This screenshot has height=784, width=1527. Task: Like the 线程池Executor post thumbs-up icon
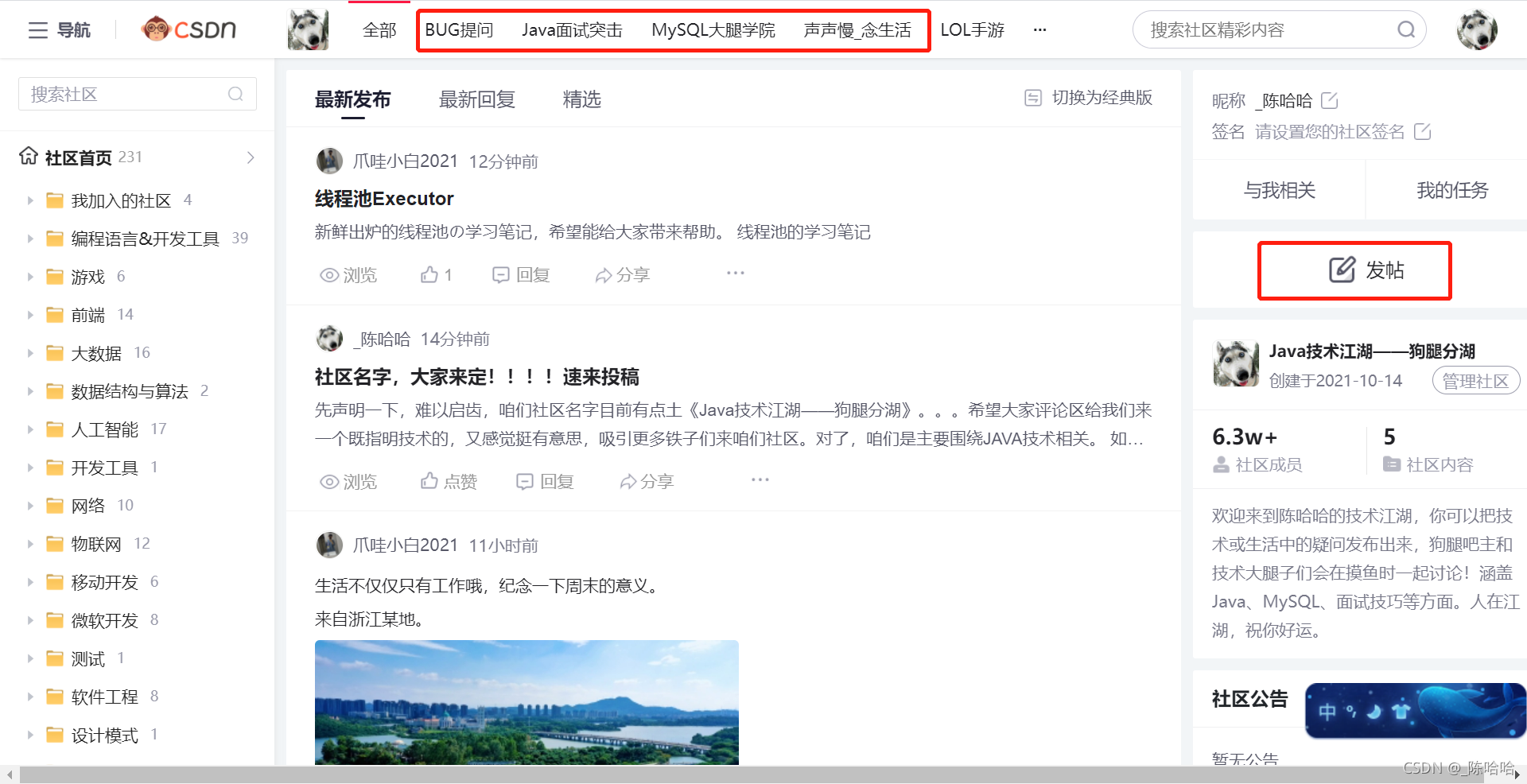[428, 274]
